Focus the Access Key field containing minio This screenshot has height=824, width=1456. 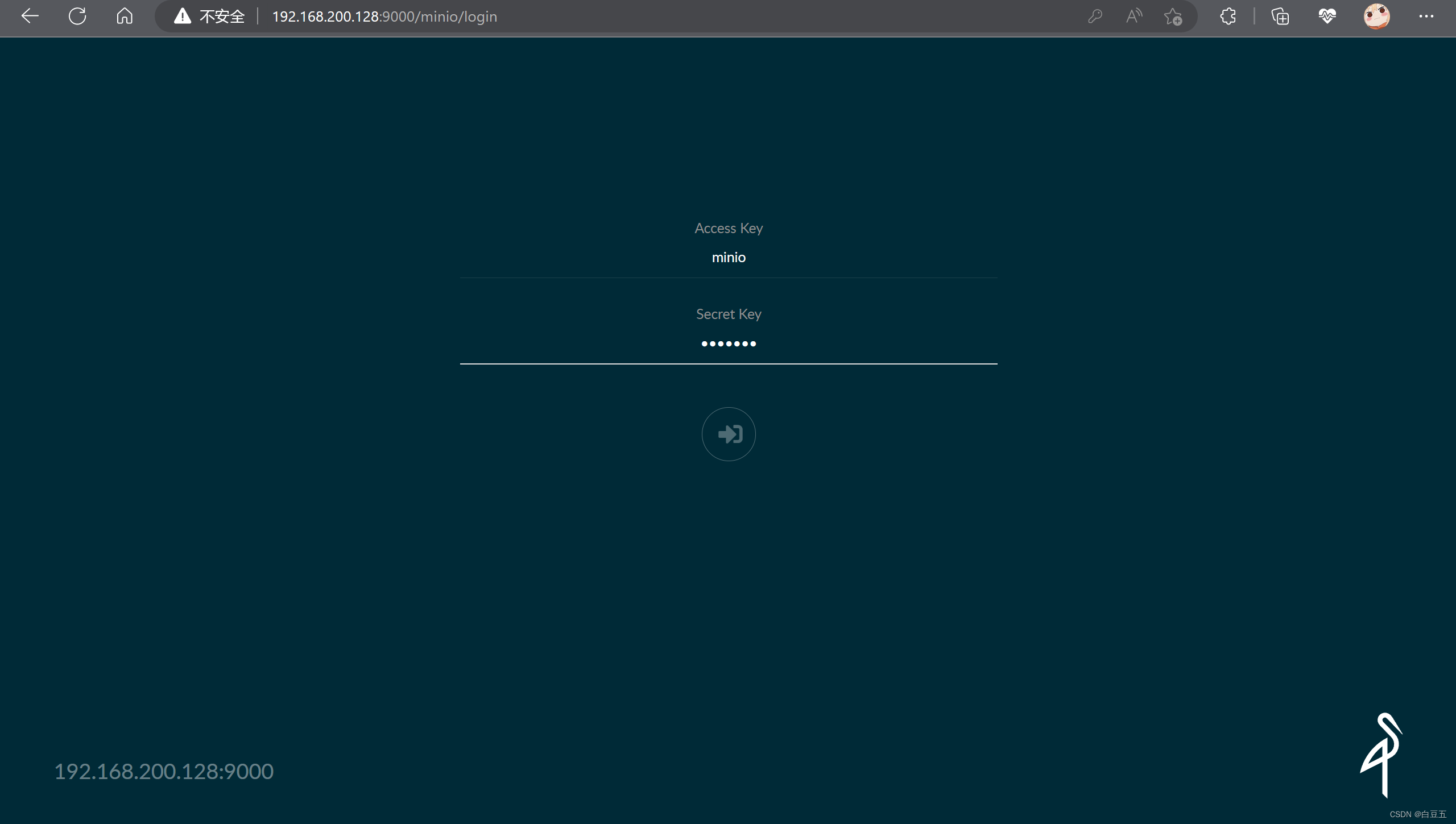tap(729, 258)
